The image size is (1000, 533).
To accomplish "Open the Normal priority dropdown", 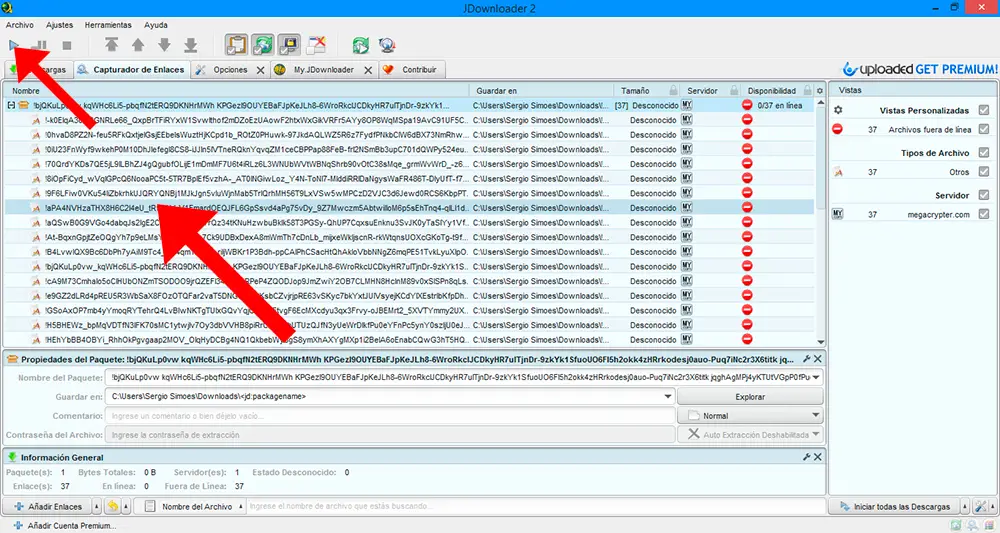I will click(x=750, y=416).
